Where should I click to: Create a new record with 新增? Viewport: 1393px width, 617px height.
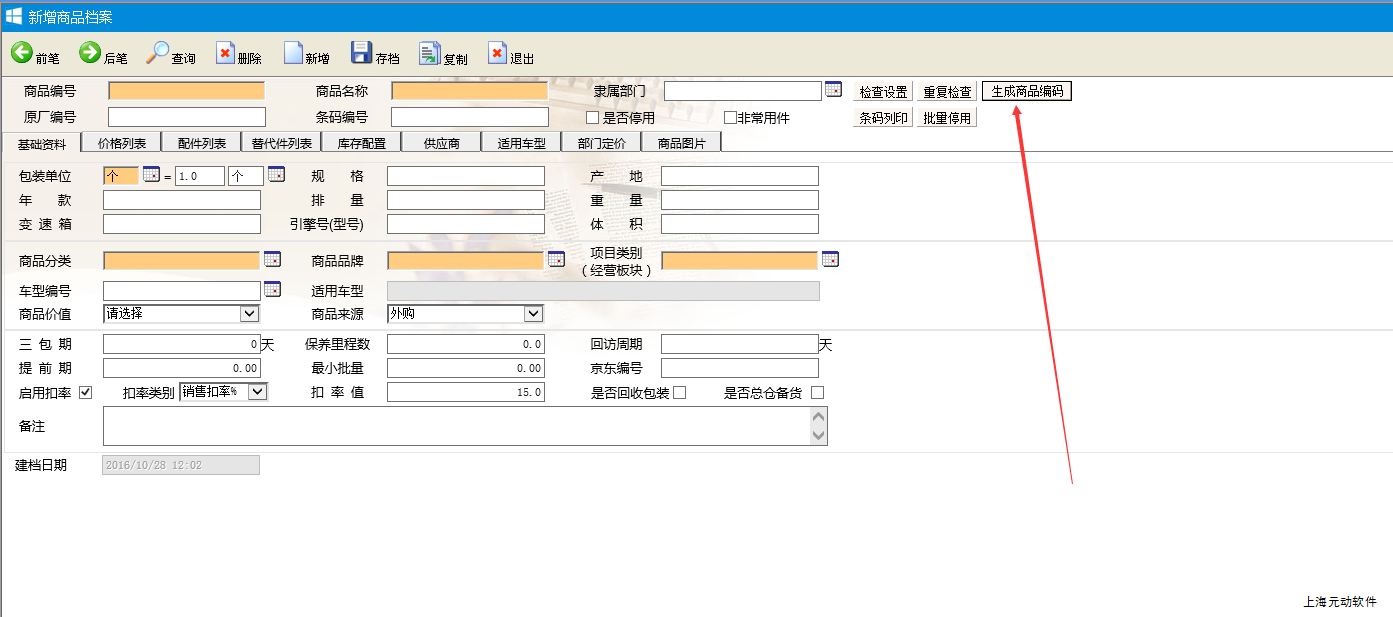(293, 53)
